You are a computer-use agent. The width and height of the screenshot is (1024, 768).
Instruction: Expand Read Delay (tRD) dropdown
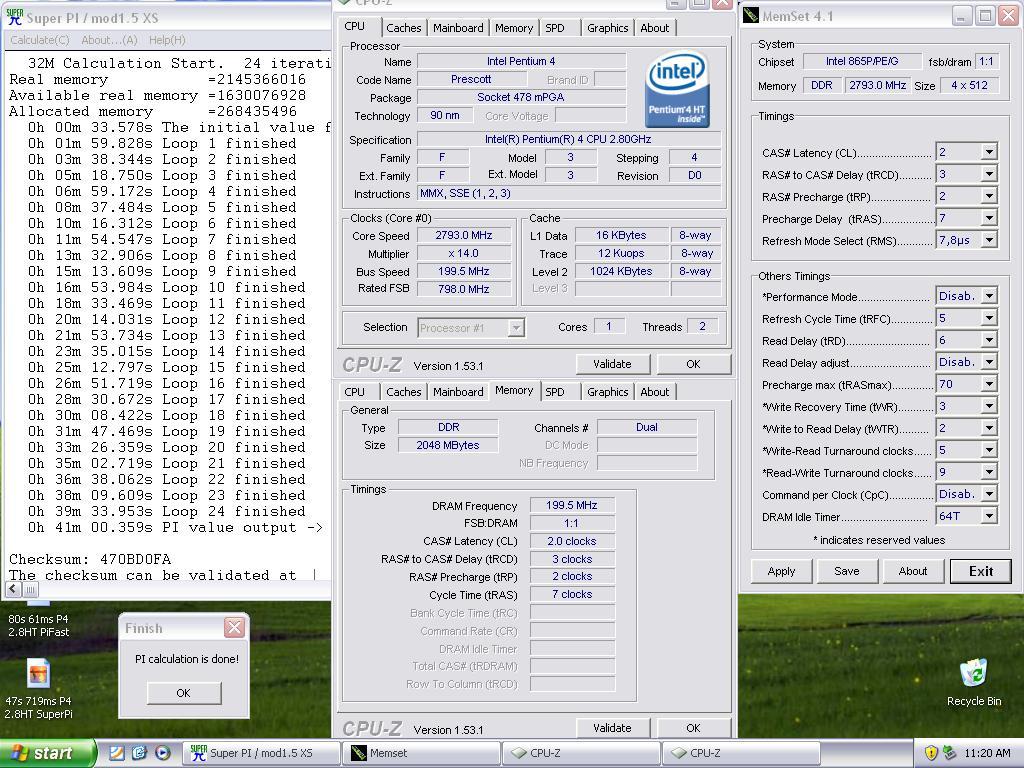pyautogui.click(x=989, y=340)
